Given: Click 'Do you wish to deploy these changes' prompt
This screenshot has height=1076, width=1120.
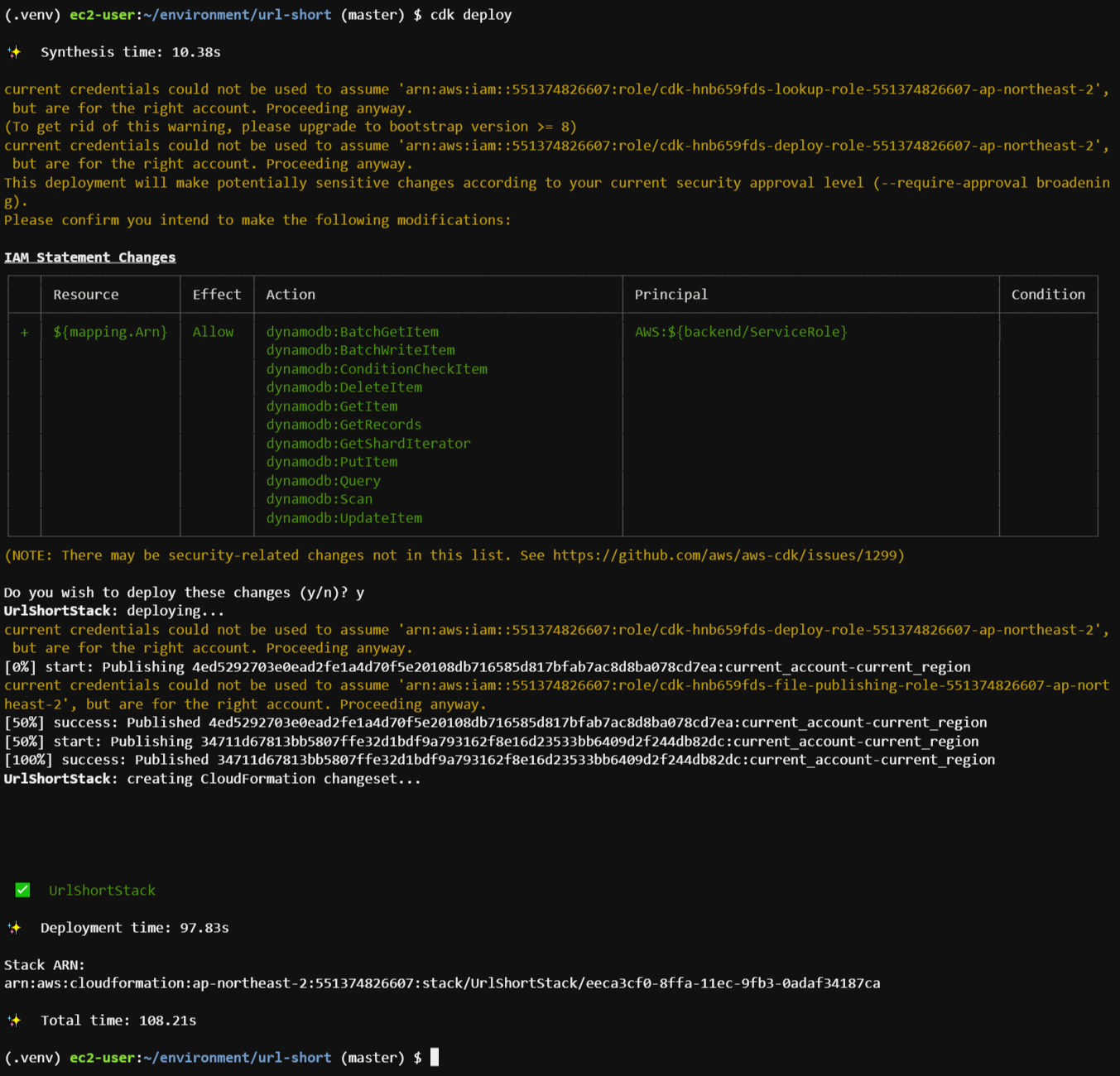Looking at the screenshot, I should coord(184,593).
